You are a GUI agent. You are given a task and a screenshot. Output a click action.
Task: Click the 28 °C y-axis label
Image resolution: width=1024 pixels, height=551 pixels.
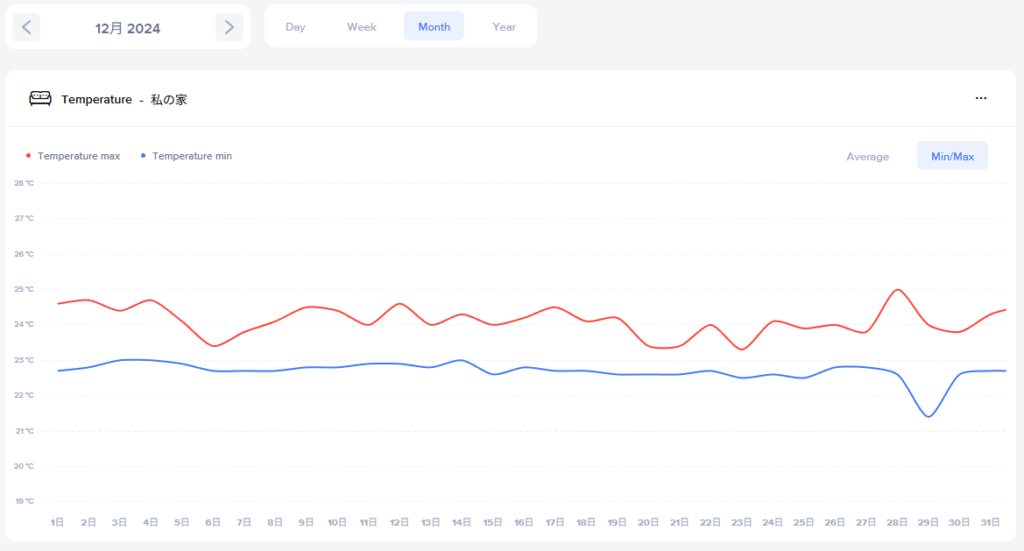[24, 183]
